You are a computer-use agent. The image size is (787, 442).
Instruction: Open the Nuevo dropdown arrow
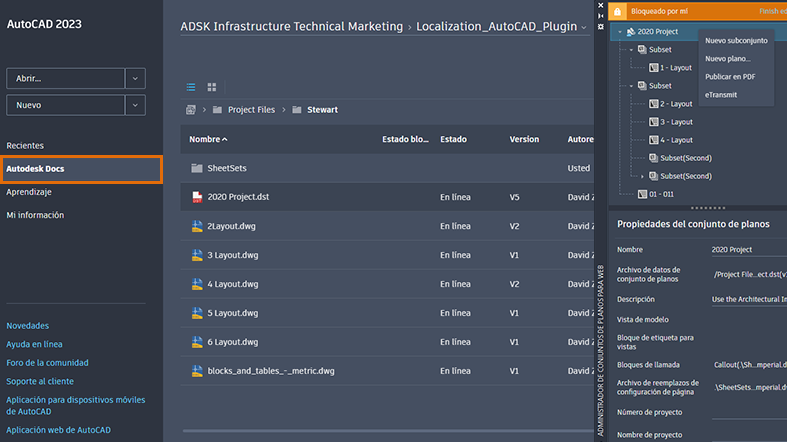135,105
